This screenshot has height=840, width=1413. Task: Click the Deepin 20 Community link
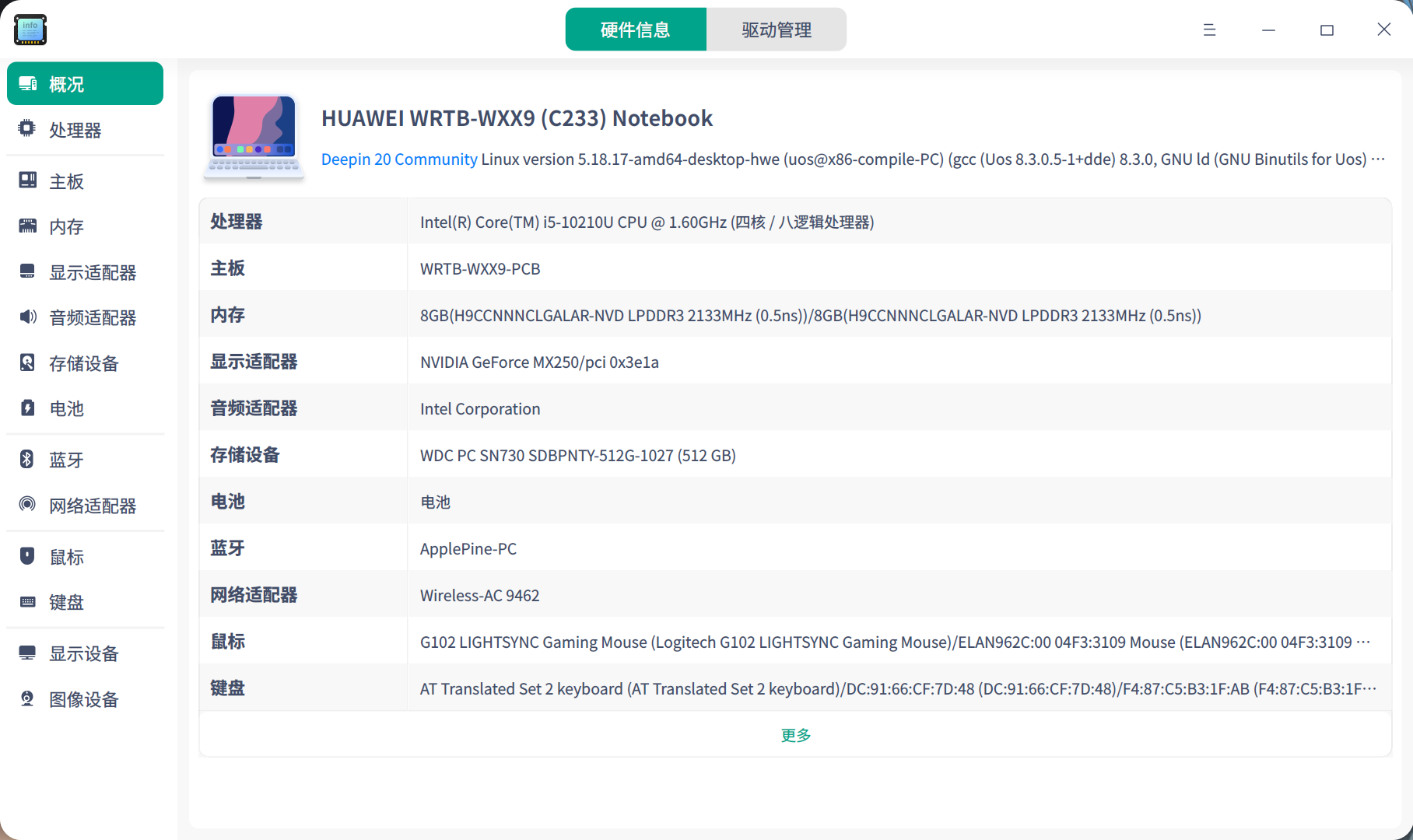(x=399, y=159)
